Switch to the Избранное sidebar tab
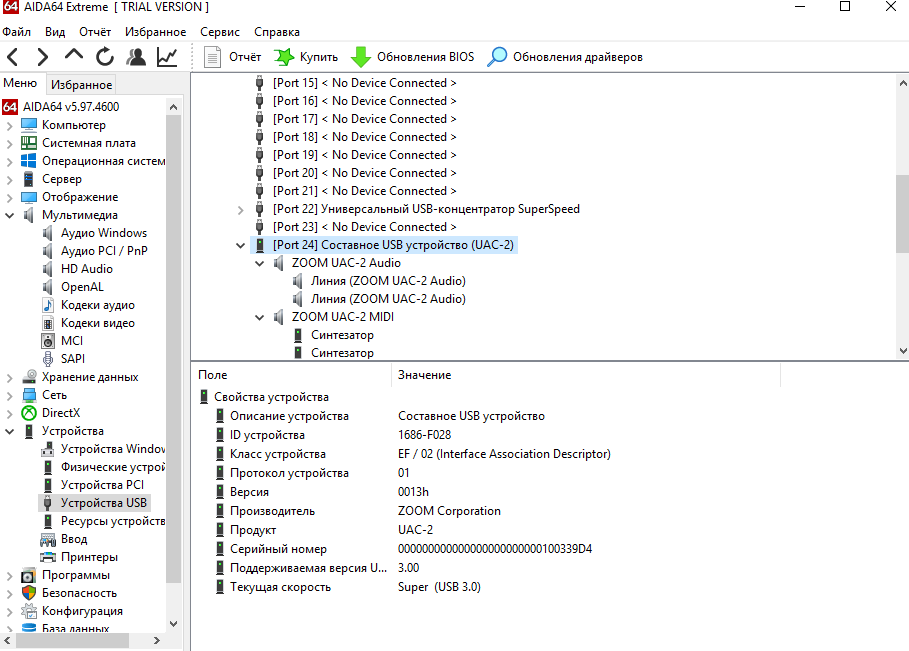The width and height of the screenshot is (909, 651). tap(81, 85)
